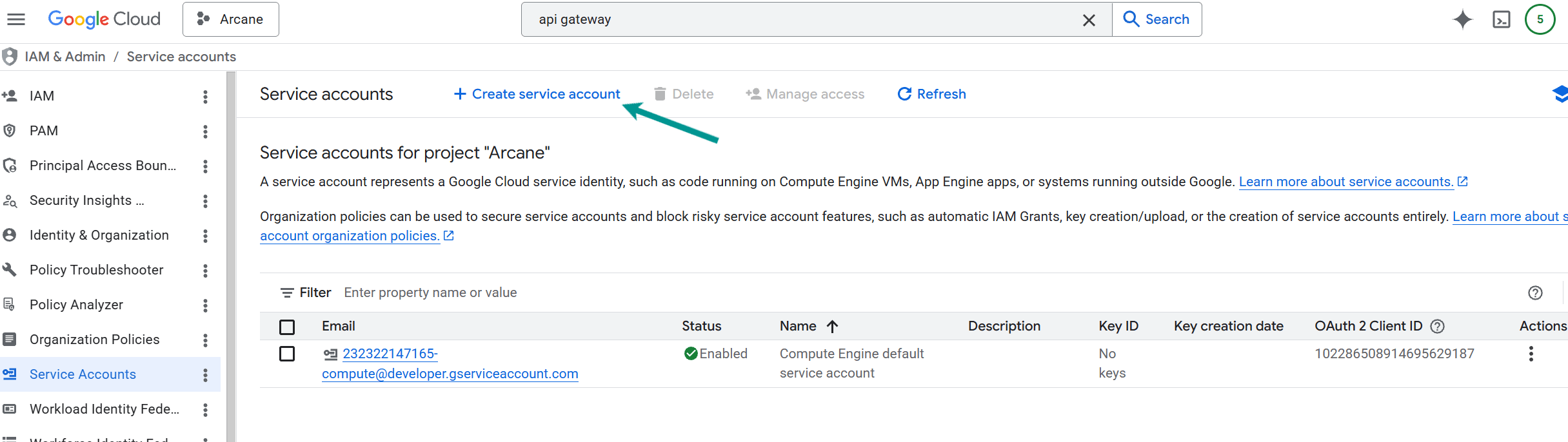The height and width of the screenshot is (442, 1568).
Task: Go to Policy Troubleshooter page
Action: 96,270
